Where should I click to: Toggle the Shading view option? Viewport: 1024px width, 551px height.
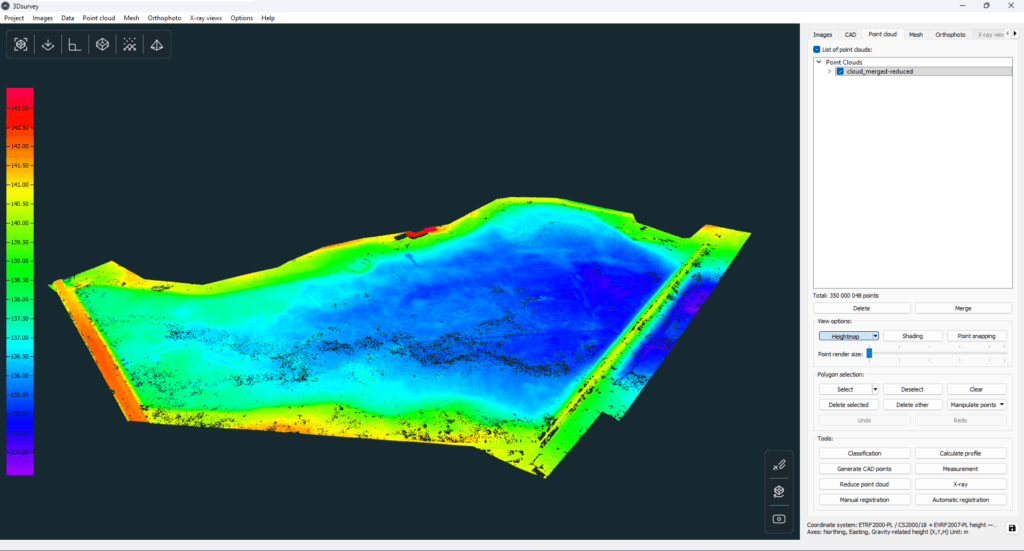912,336
